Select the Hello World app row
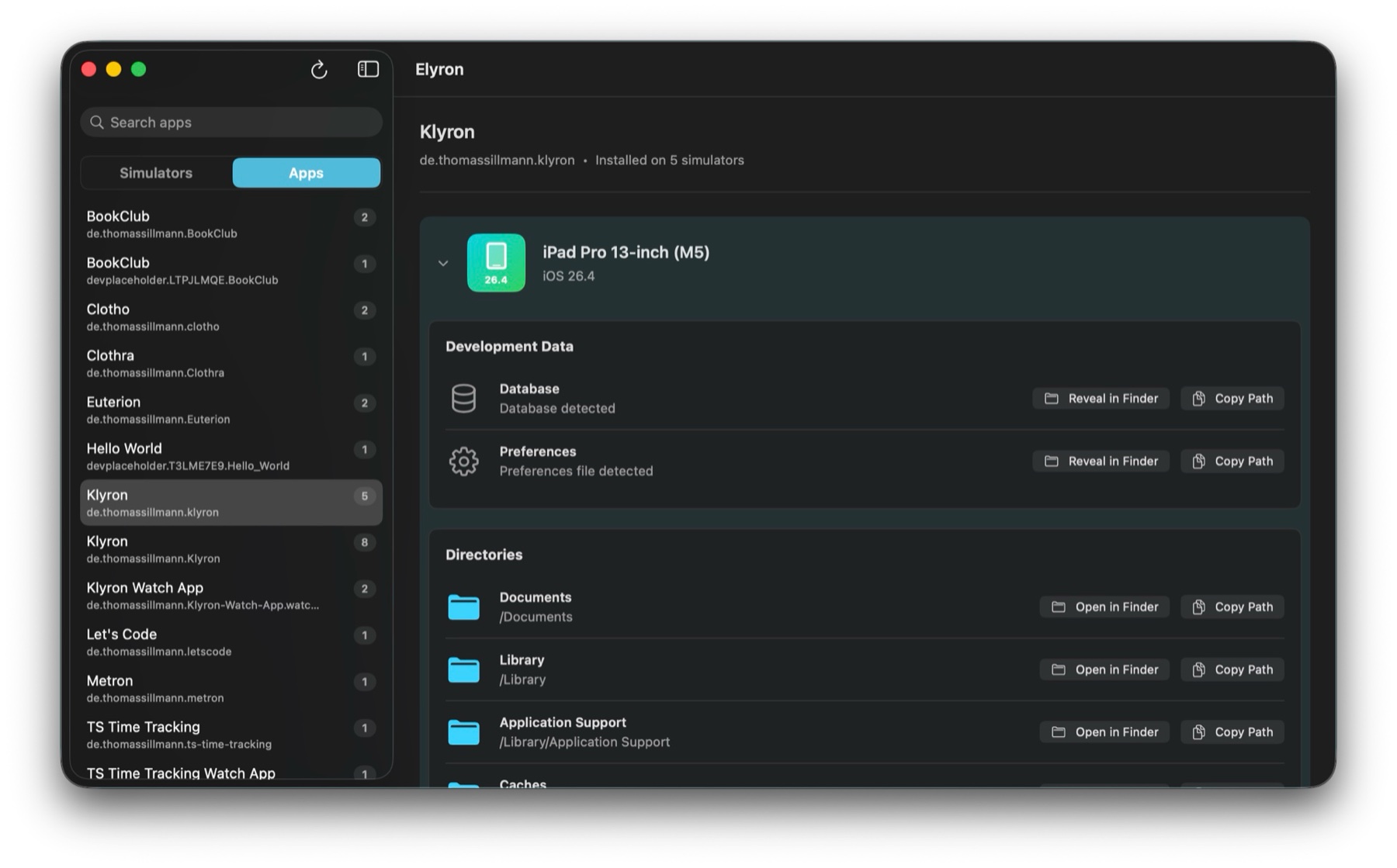1397x868 pixels. [231, 457]
